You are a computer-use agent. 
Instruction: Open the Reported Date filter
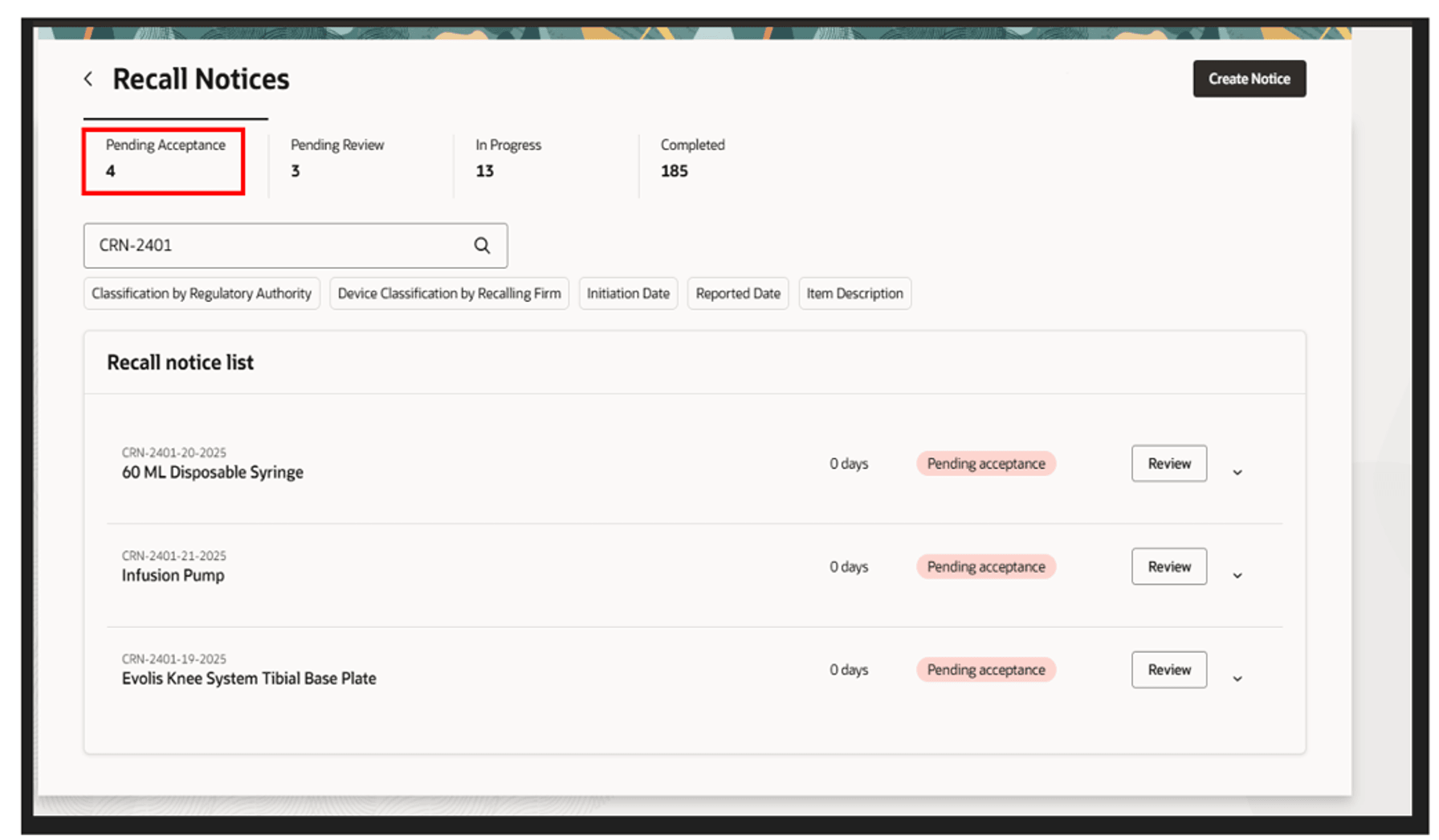(738, 293)
